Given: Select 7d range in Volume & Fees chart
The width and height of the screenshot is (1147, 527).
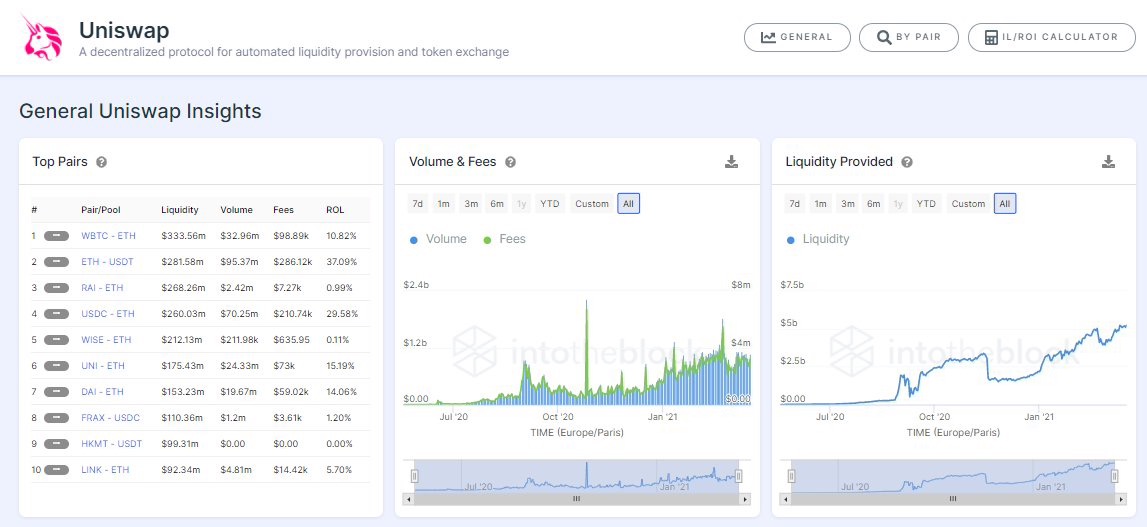Looking at the screenshot, I should click(418, 204).
